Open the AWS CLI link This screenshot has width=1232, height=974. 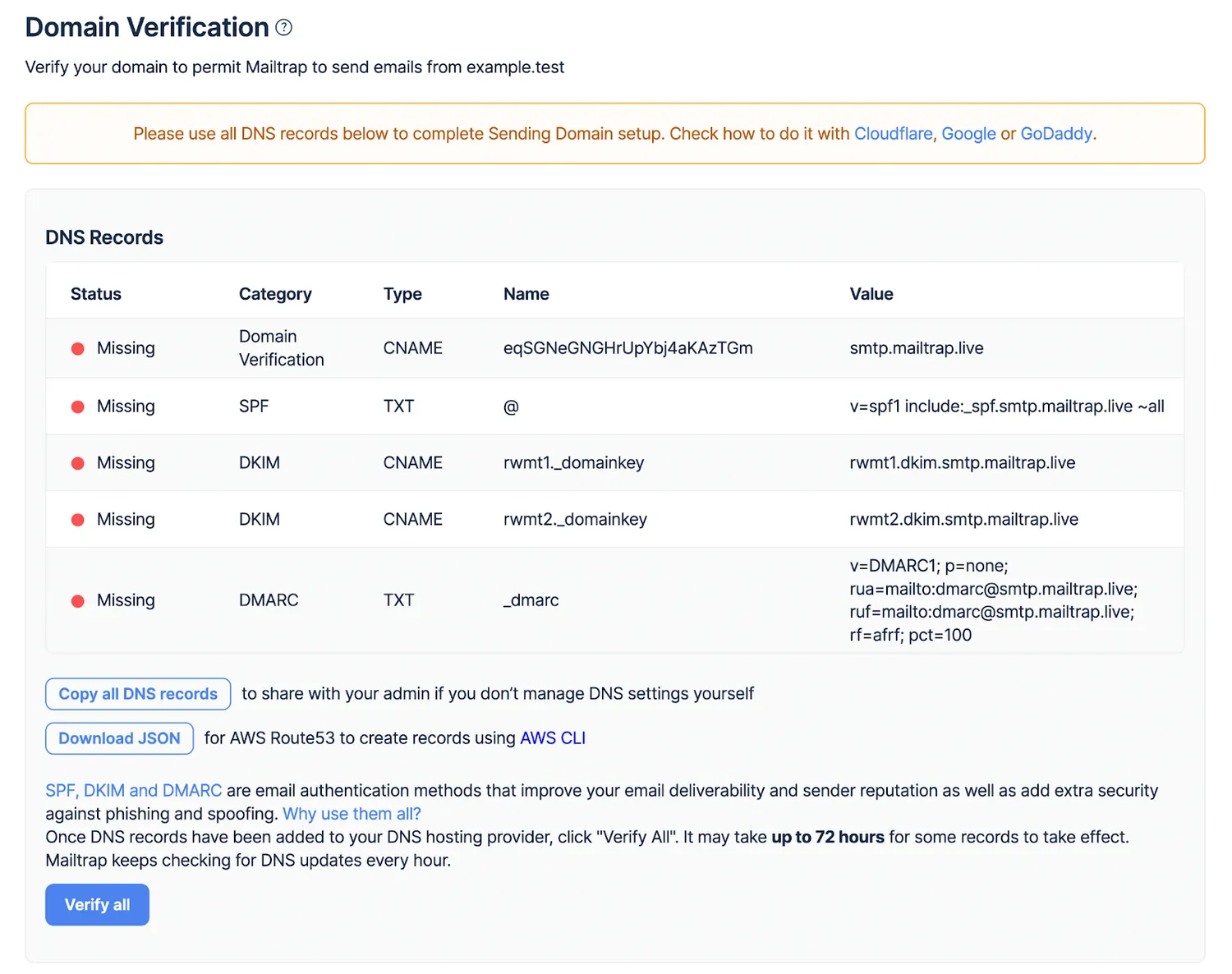coord(553,738)
